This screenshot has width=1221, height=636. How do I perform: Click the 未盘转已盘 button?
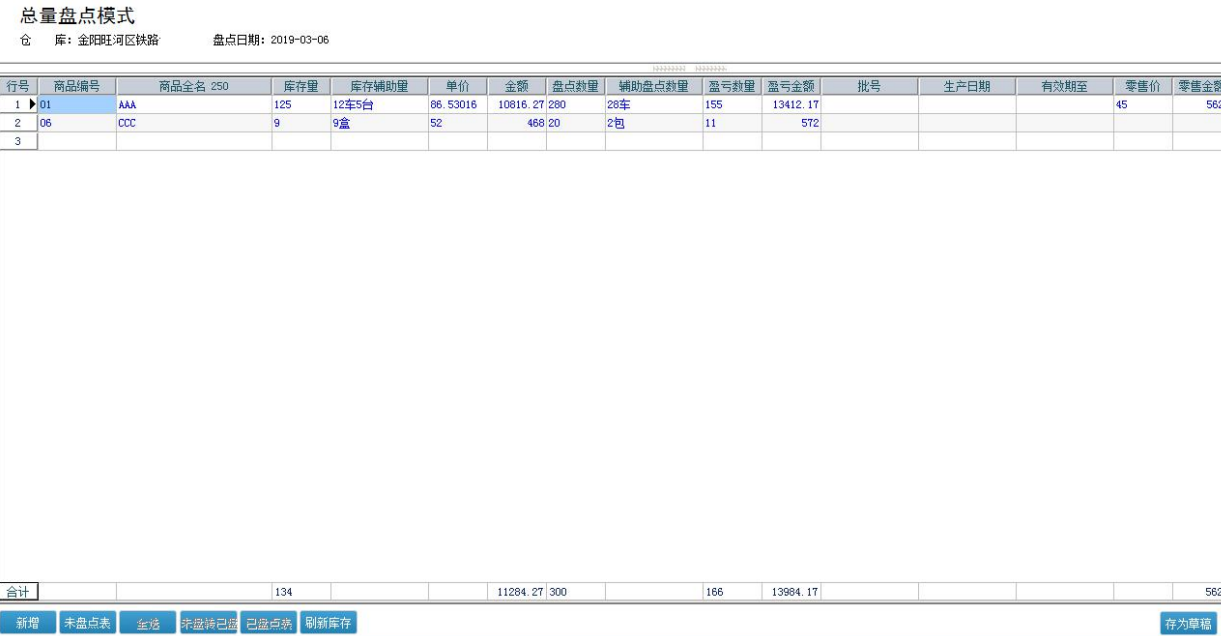point(208,623)
